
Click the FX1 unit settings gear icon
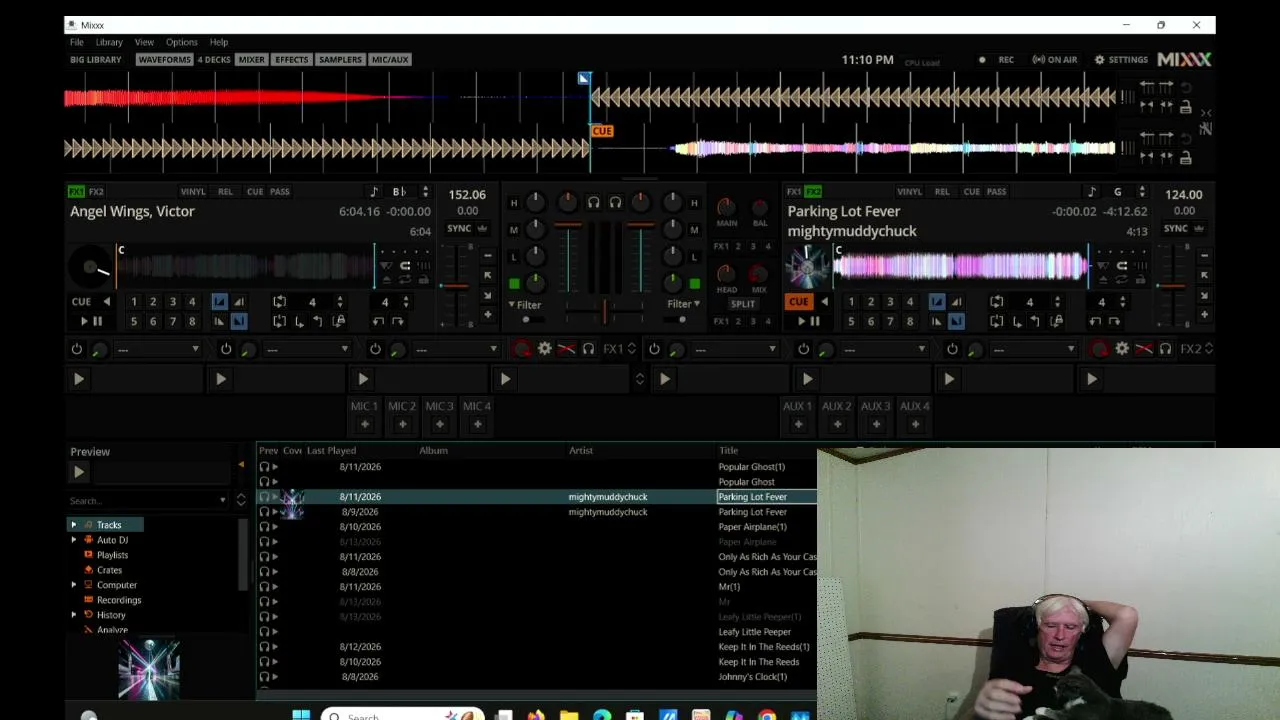coord(545,349)
